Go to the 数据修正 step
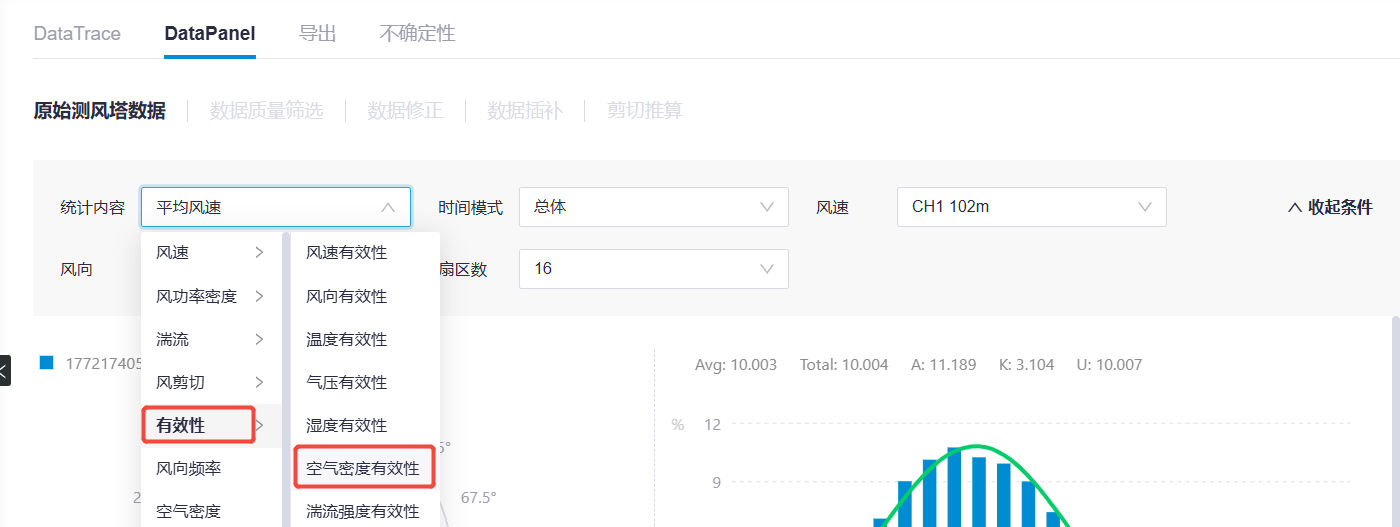Viewport: 1400px width, 527px height. coord(404,111)
